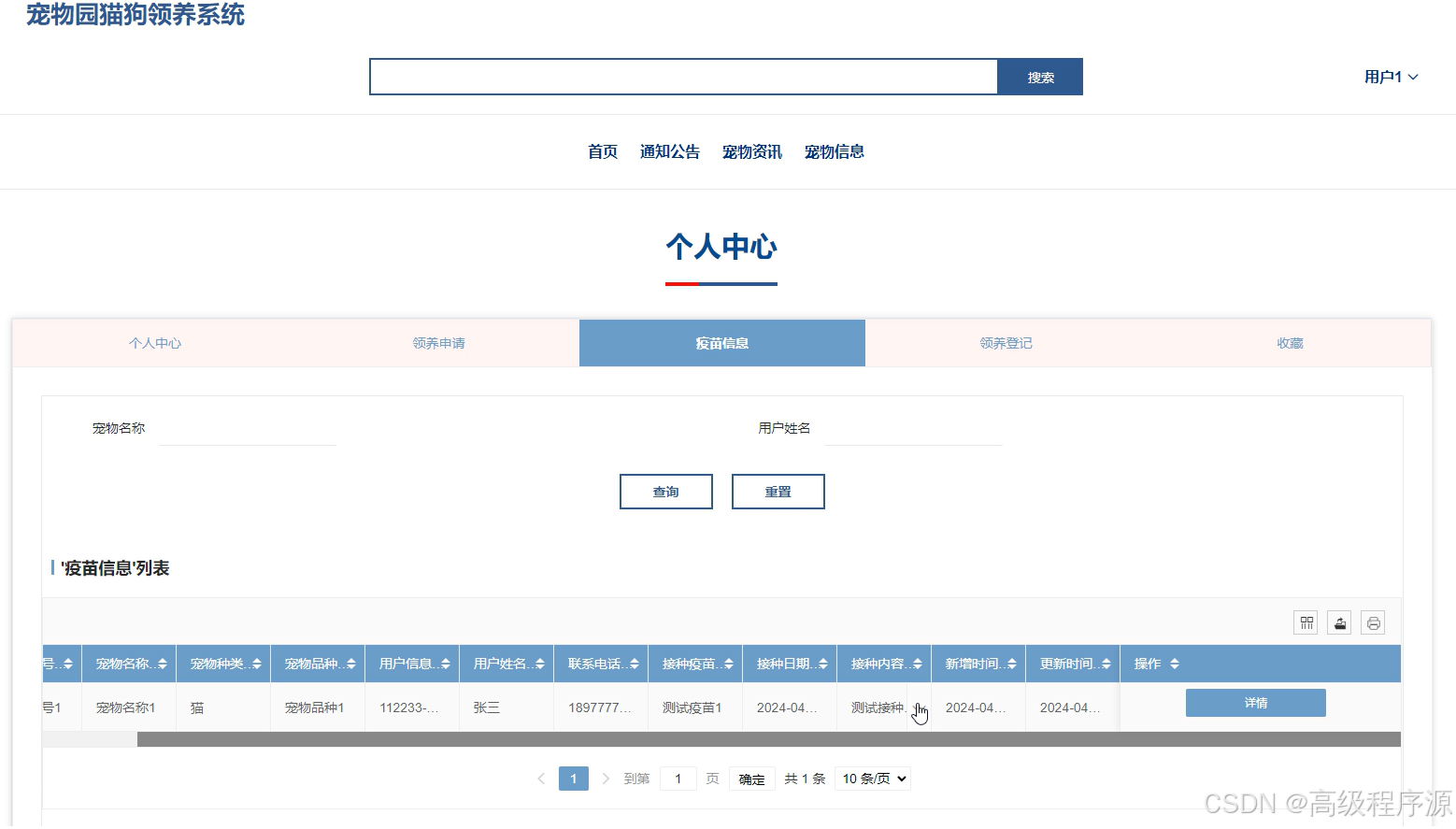Open 宠物信息 in navigation menu

click(835, 151)
